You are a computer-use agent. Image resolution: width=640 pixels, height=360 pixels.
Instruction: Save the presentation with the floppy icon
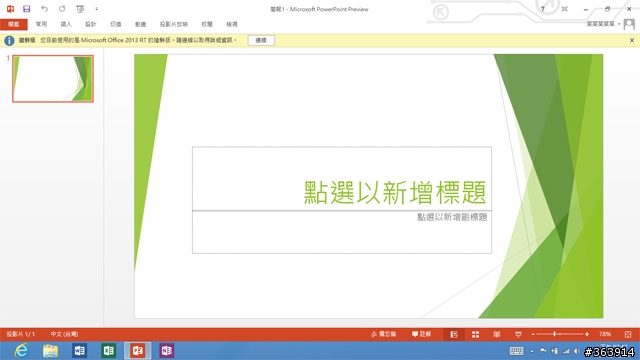click(x=27, y=9)
